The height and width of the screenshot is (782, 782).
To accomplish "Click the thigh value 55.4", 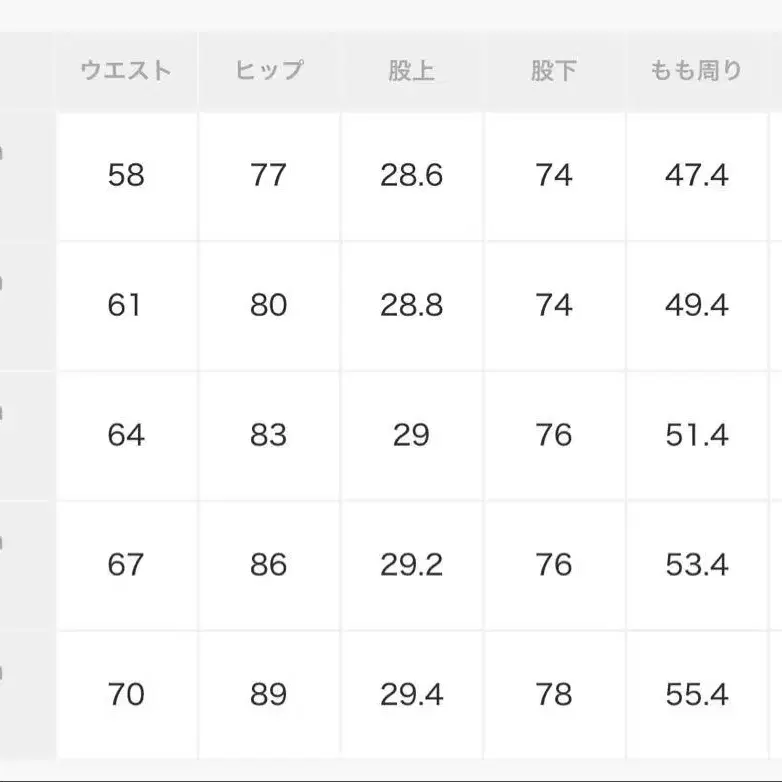I will (696, 694).
